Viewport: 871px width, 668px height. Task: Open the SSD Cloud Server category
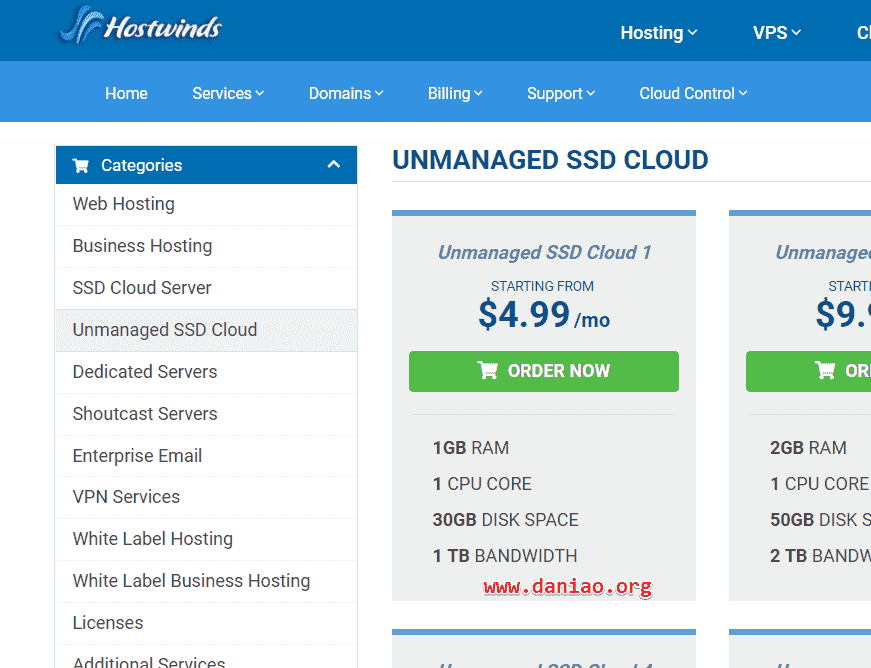pyautogui.click(x=206, y=288)
